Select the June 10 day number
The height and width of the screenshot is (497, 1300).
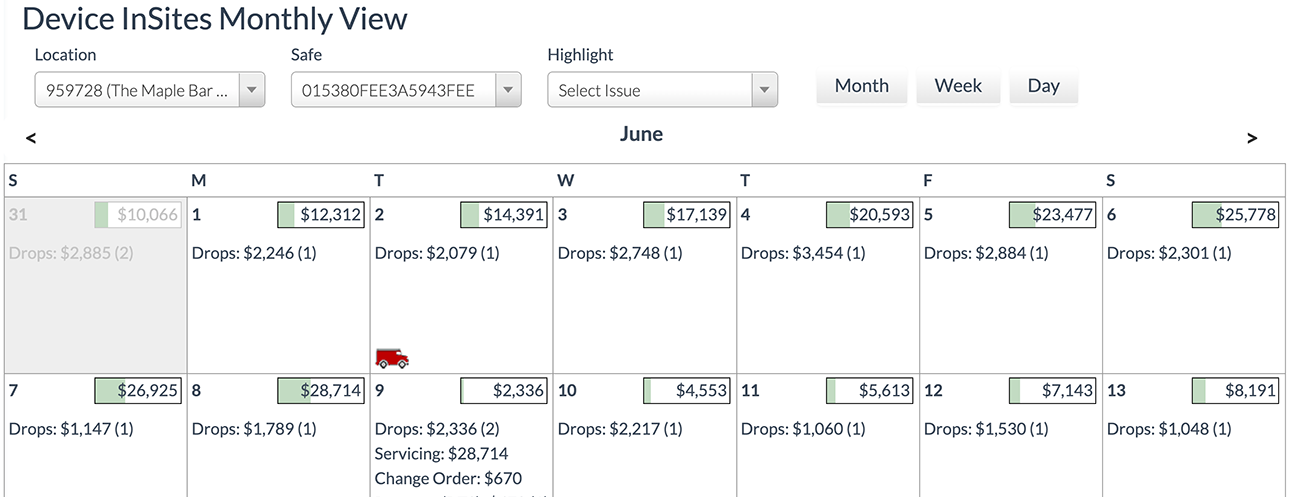pos(567,391)
